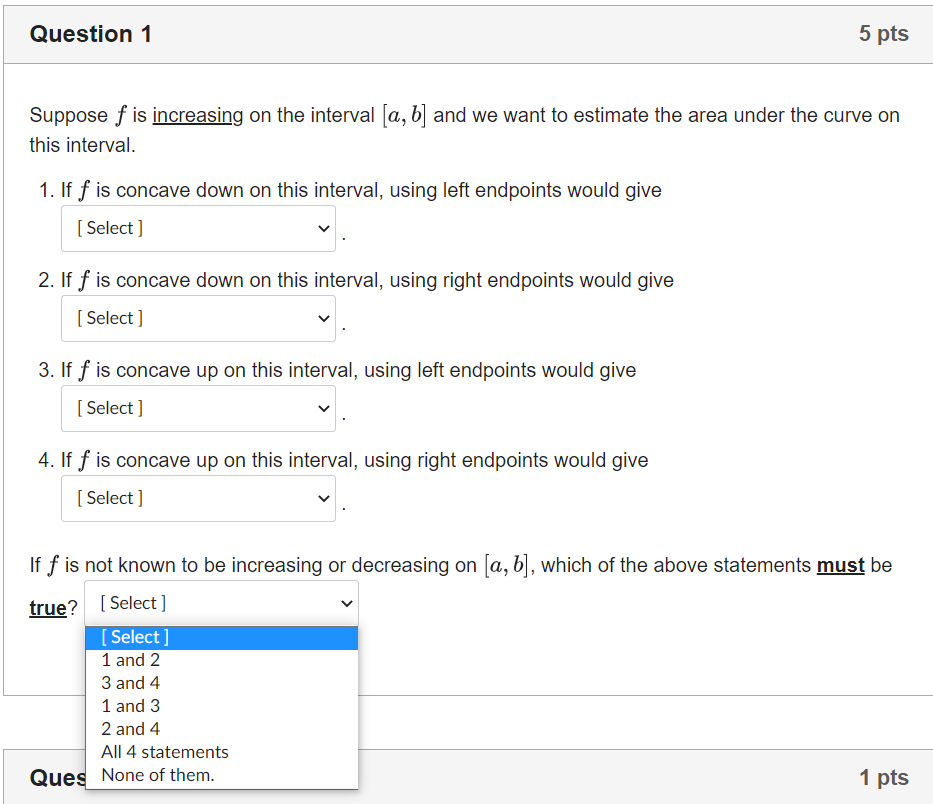Image resolution: width=933 pixels, height=804 pixels.
Task: Click the '1 pts' label on the lower question
Action: click(883, 777)
